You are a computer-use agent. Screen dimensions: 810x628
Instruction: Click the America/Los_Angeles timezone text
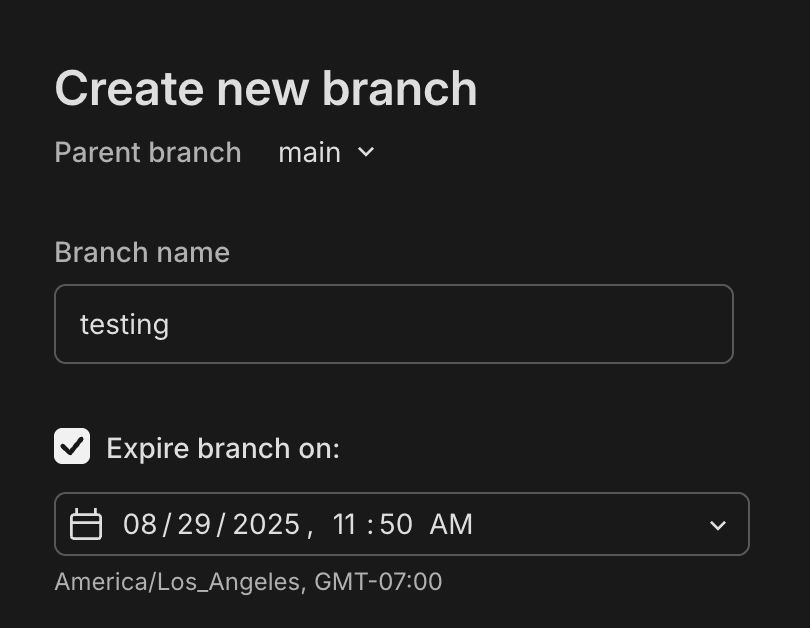[178, 581]
